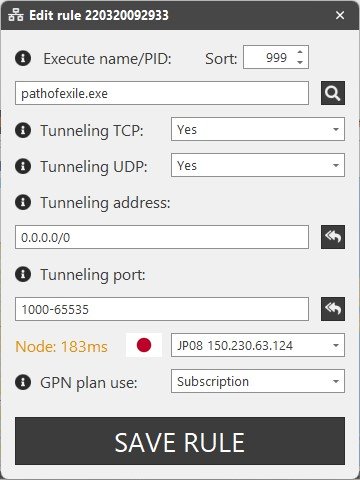The height and width of the screenshot is (480, 360).
Task: Click the SAVE RULE button
Action: 180,441
